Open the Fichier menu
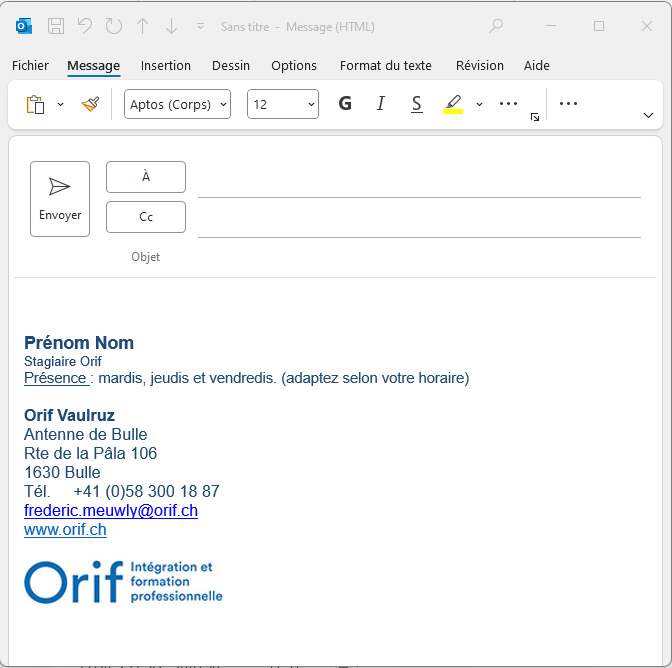This screenshot has width=672, height=668. coord(30,66)
